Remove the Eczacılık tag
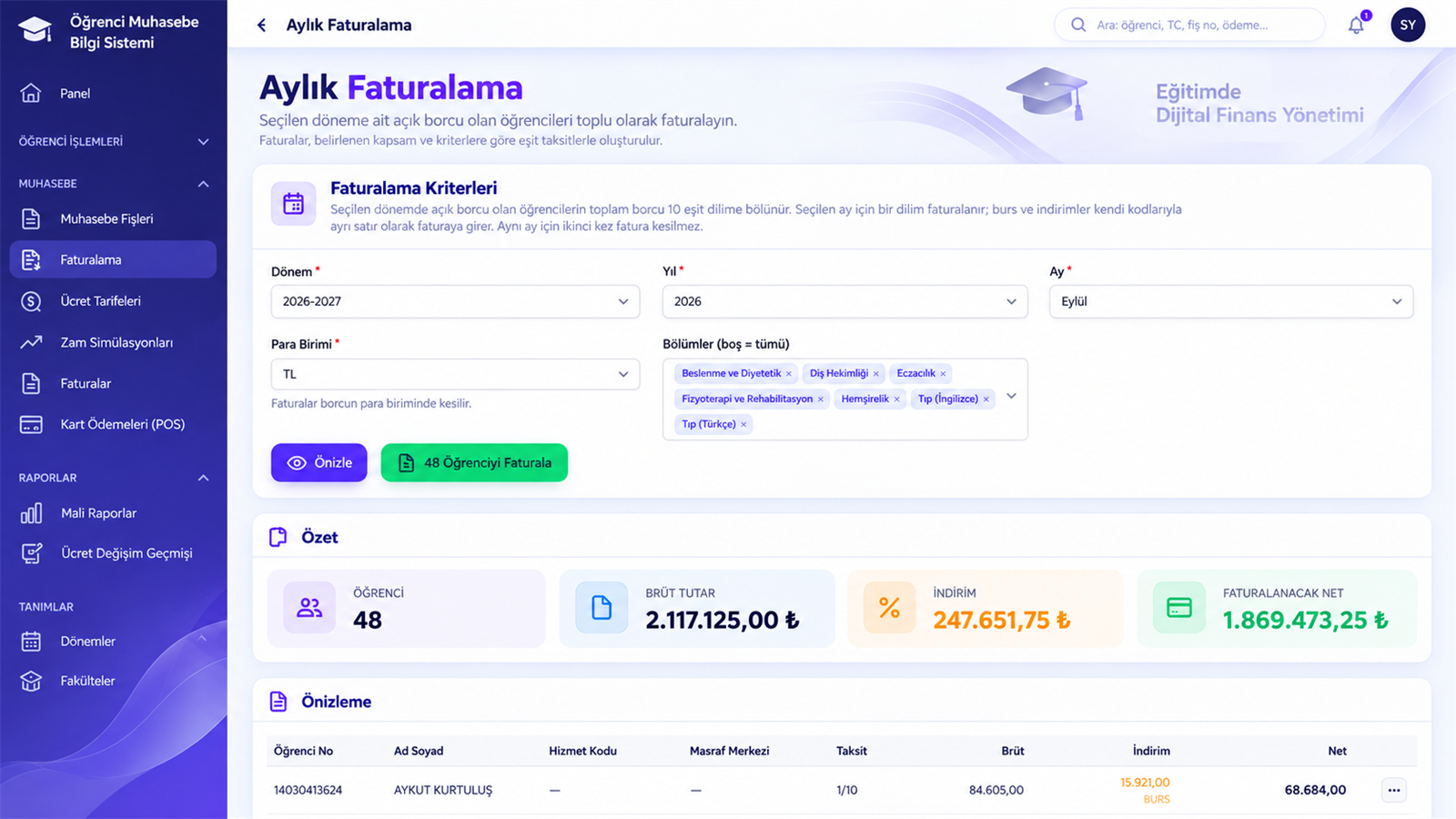This screenshot has height=819, width=1456. tap(944, 374)
